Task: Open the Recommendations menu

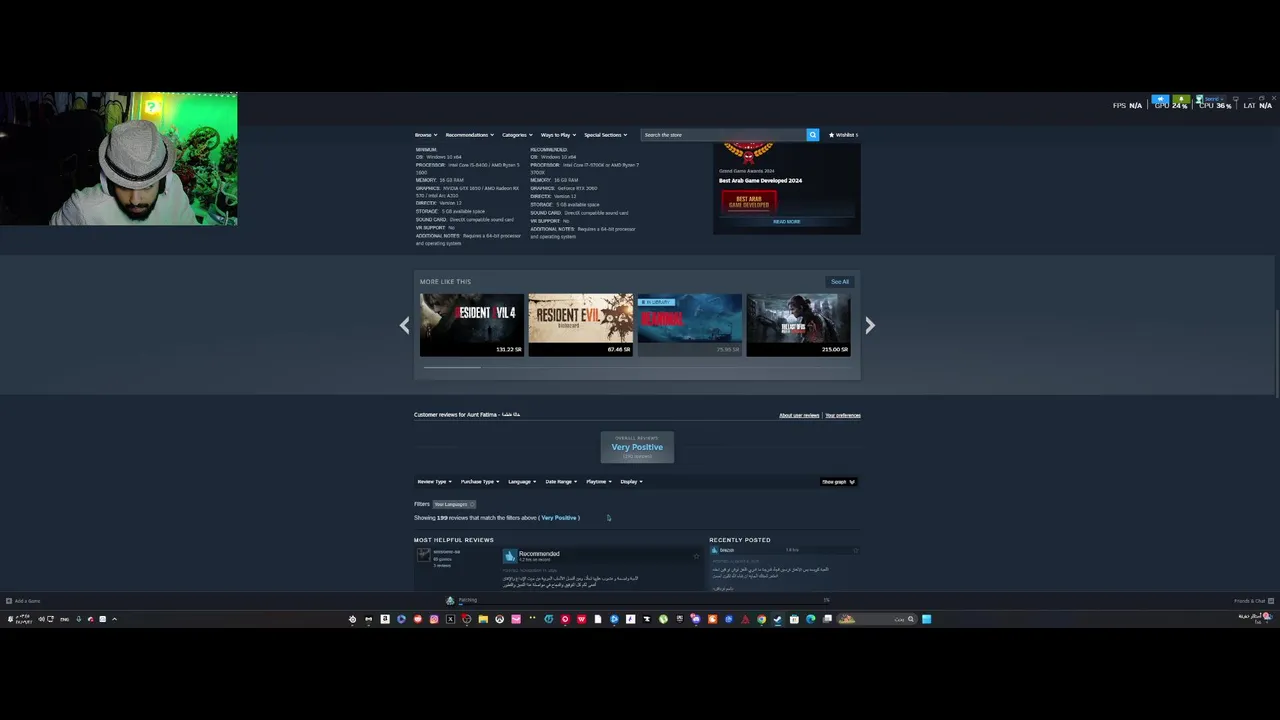Action: click(x=469, y=135)
